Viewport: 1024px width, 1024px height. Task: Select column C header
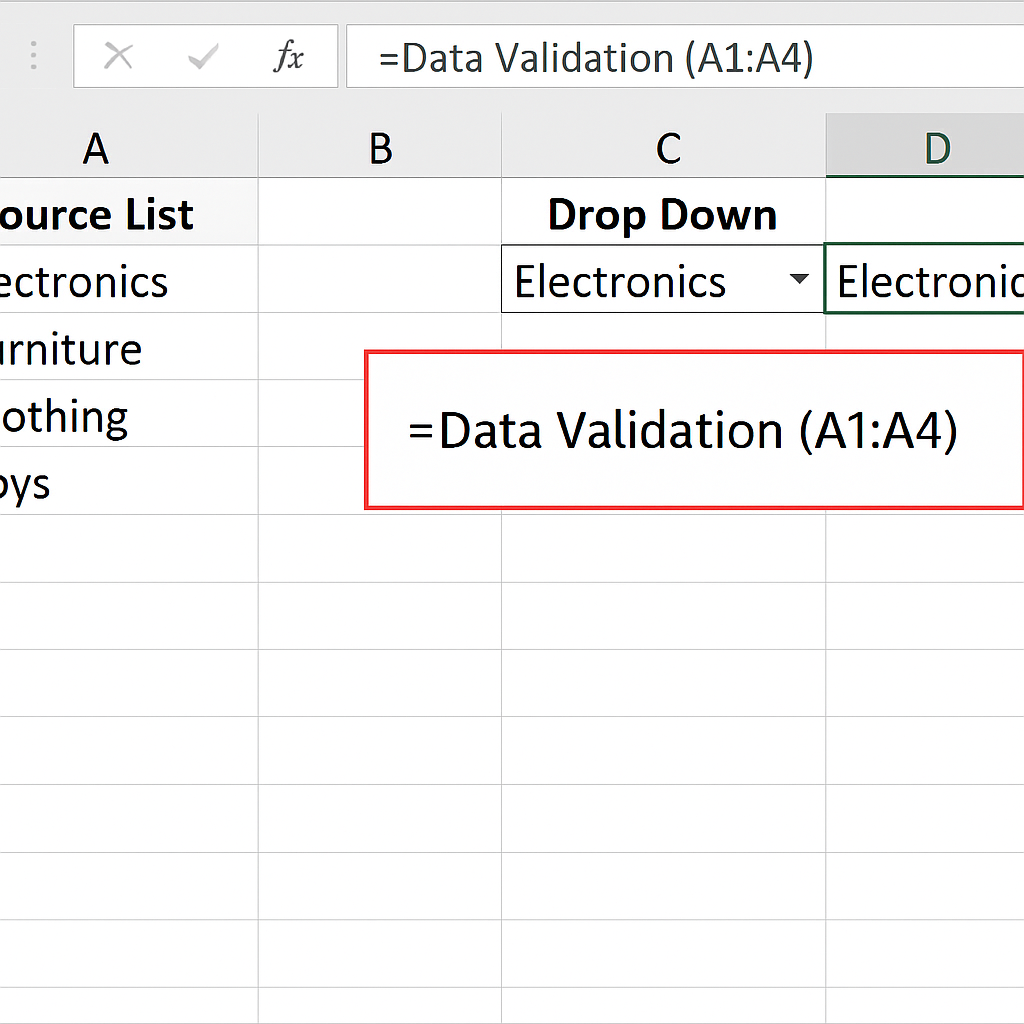pyautogui.click(x=668, y=148)
